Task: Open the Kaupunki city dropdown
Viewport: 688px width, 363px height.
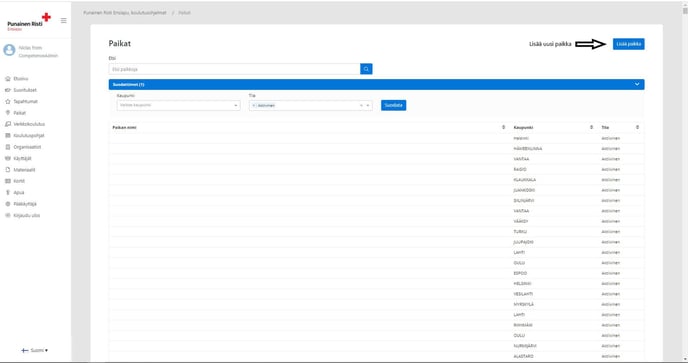Action: [179, 105]
